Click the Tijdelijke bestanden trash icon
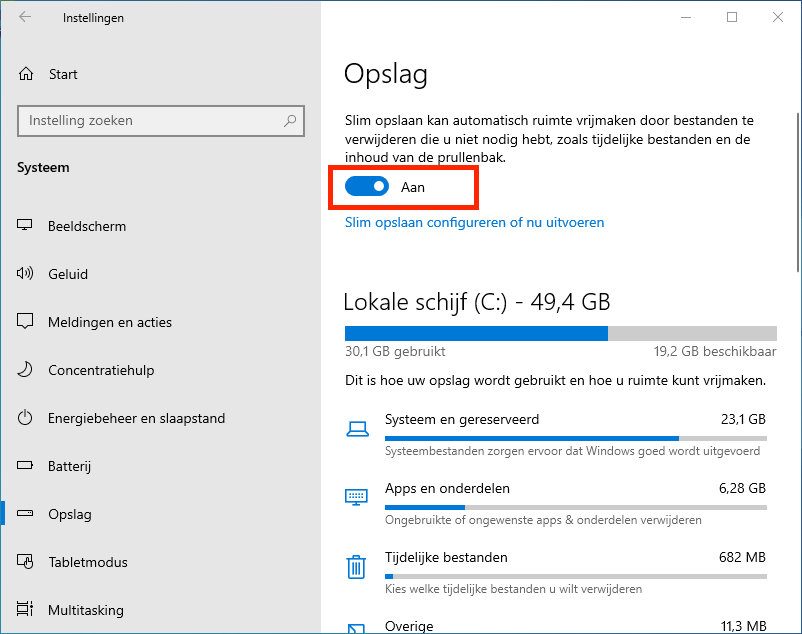The image size is (802, 634). 356,568
